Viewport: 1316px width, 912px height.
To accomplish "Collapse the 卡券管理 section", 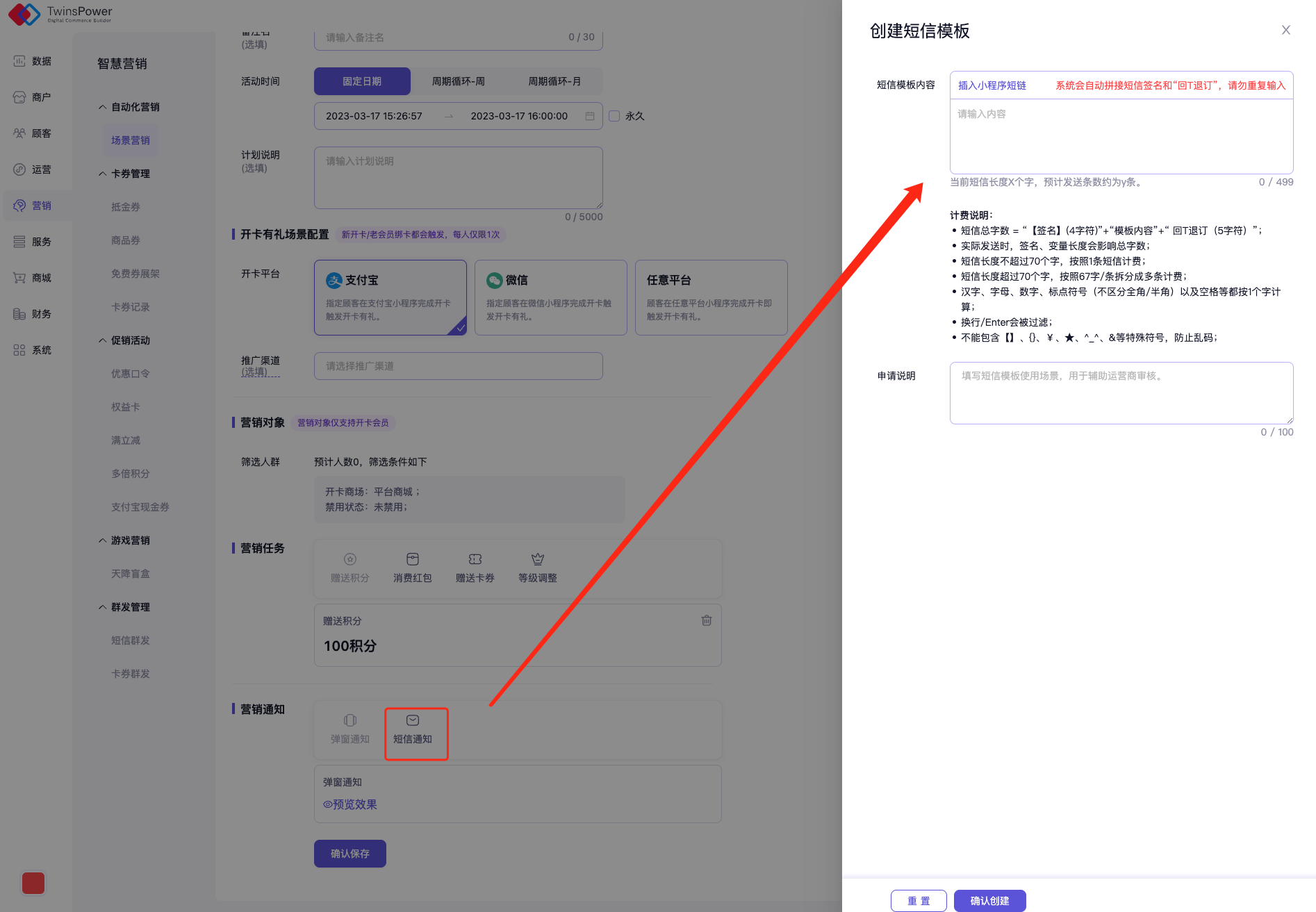I will (102, 174).
